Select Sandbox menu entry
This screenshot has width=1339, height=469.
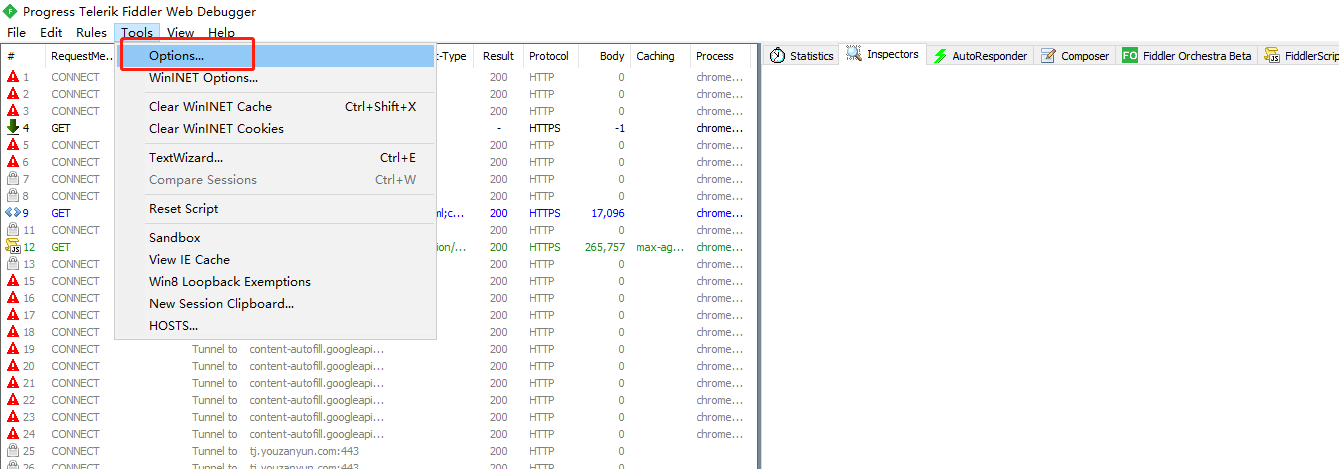coord(275,238)
